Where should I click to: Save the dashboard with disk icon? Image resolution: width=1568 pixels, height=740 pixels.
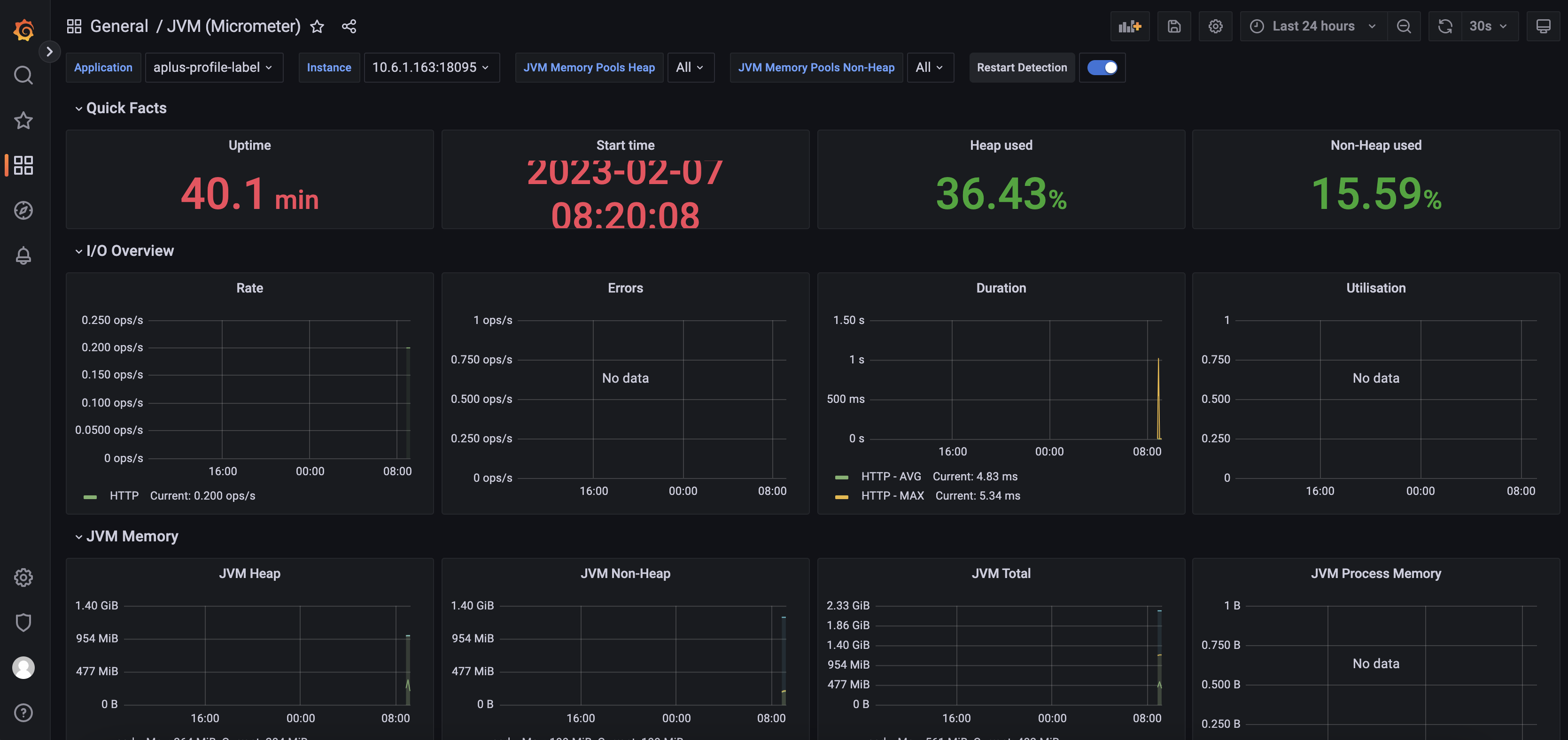pos(1174,26)
